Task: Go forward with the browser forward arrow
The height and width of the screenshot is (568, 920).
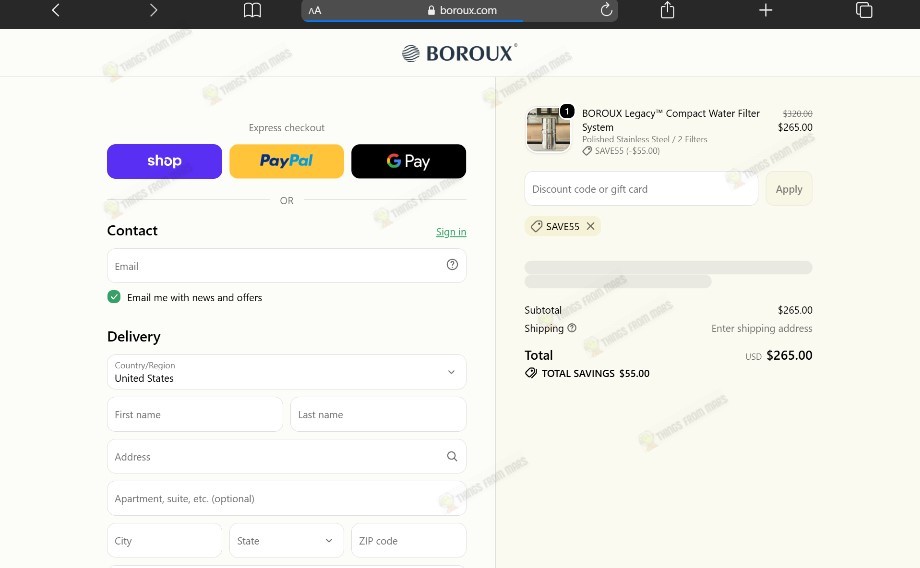Action: click(153, 10)
